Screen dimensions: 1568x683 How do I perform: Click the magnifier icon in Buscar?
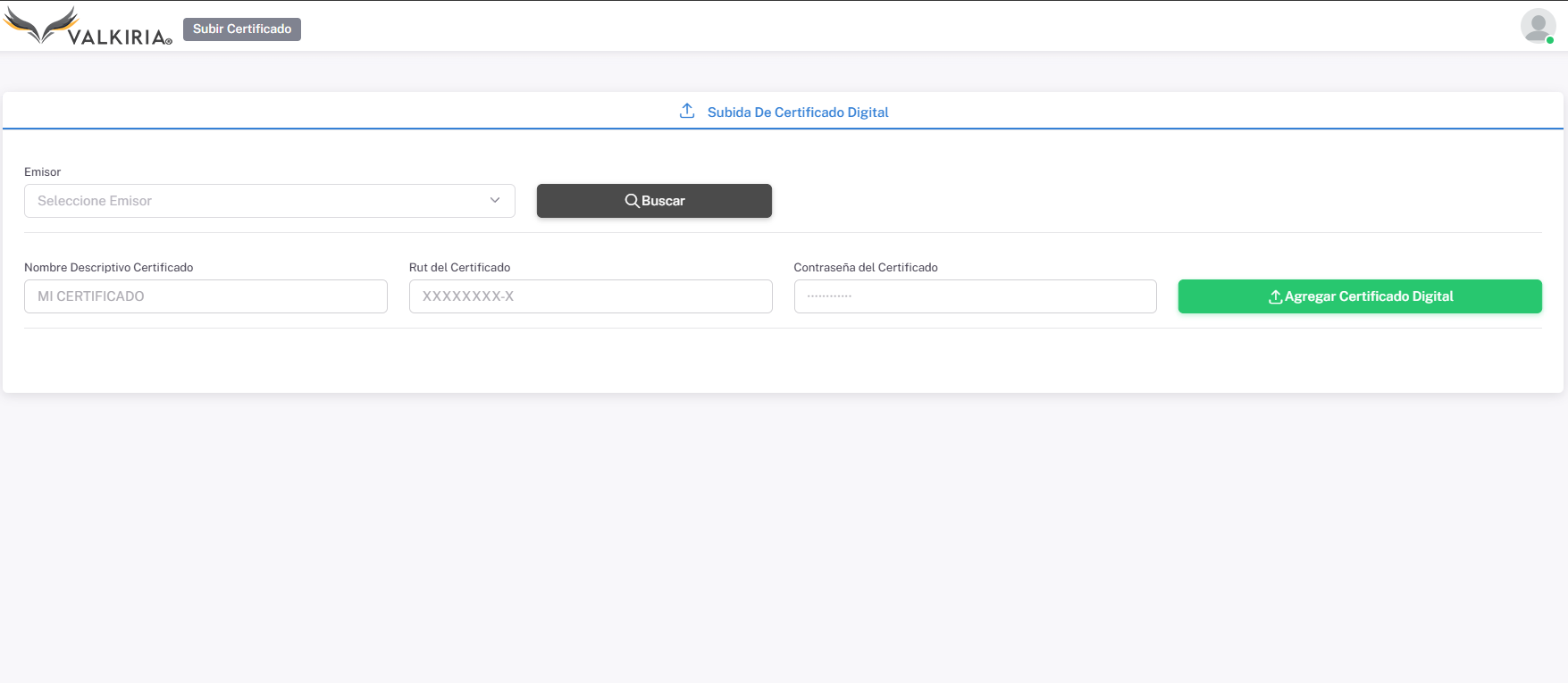(632, 201)
